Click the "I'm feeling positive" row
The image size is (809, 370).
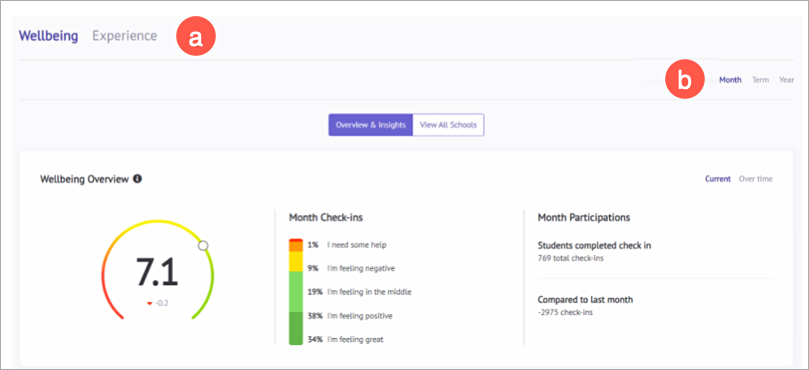coord(349,316)
